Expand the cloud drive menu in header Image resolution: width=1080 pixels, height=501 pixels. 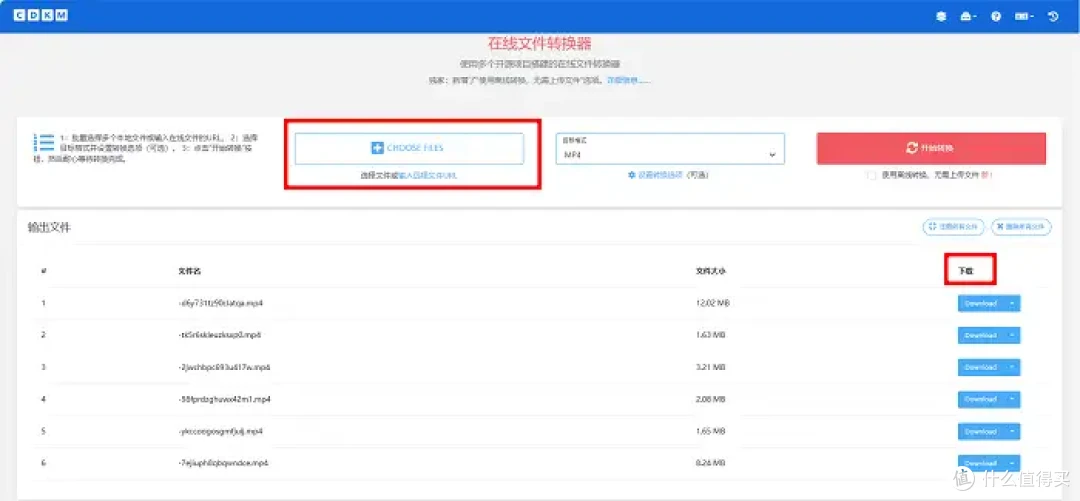(x=968, y=17)
